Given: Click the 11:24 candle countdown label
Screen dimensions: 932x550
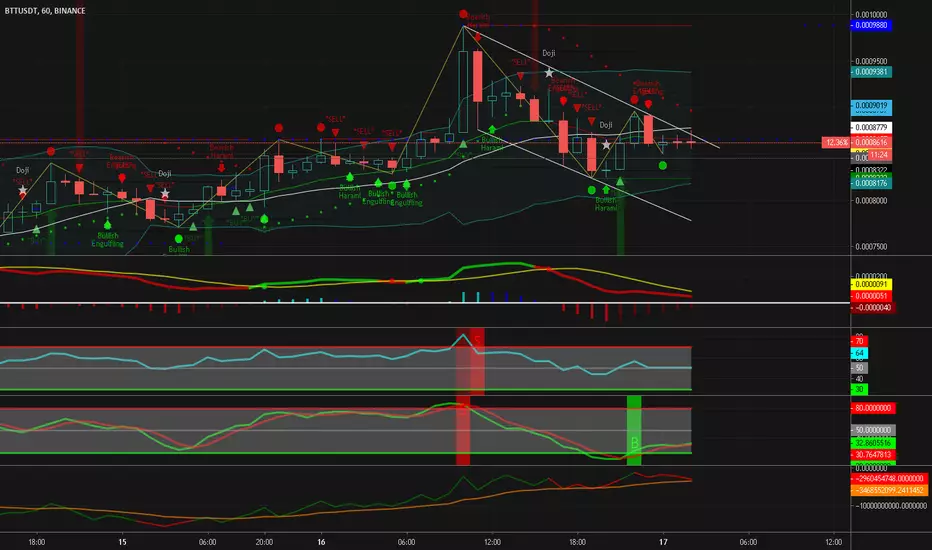Looking at the screenshot, I should tap(879, 155).
